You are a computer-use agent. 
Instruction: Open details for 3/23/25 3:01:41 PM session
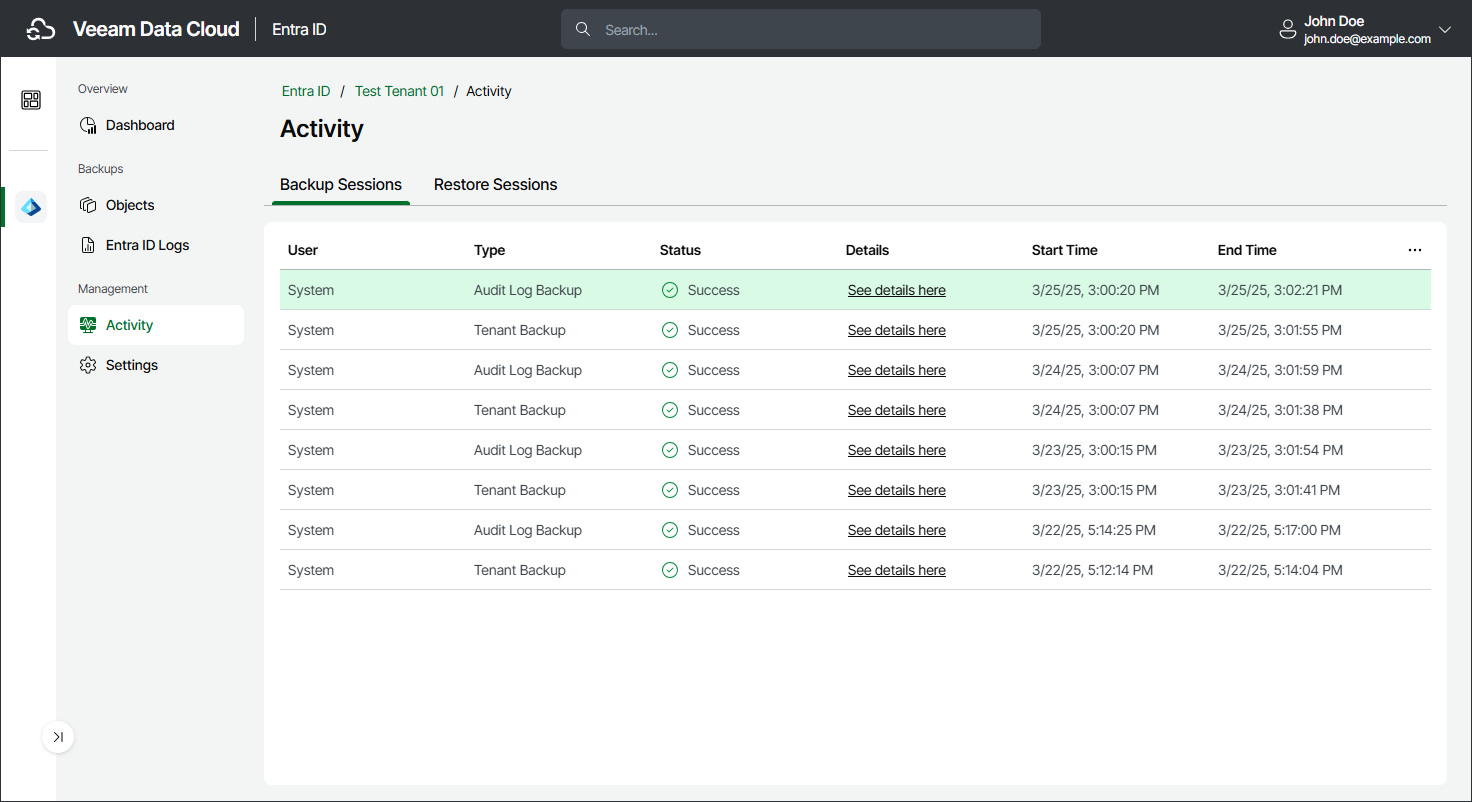[897, 490]
